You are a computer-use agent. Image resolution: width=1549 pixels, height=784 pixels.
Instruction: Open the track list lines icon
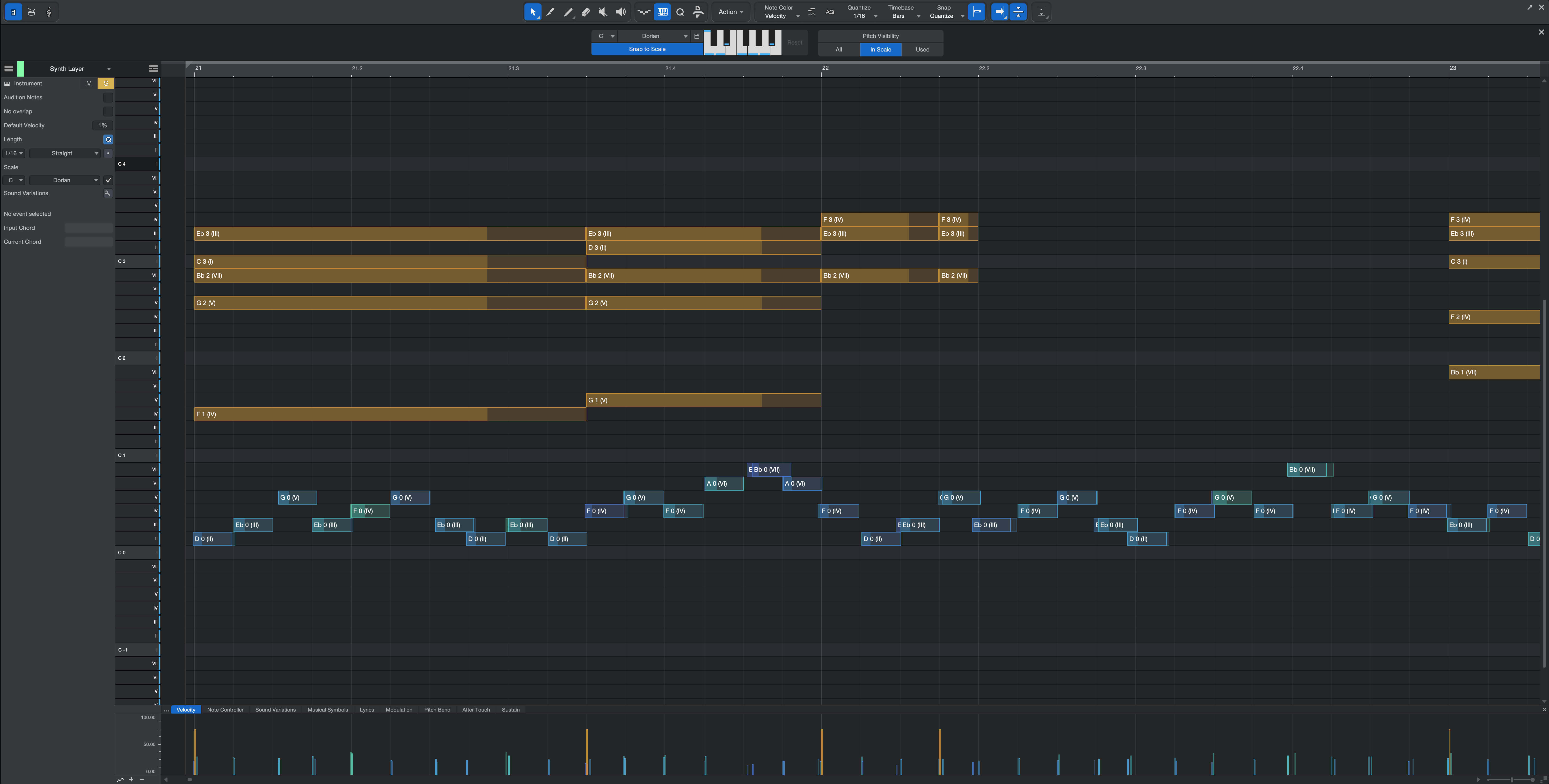click(x=9, y=69)
